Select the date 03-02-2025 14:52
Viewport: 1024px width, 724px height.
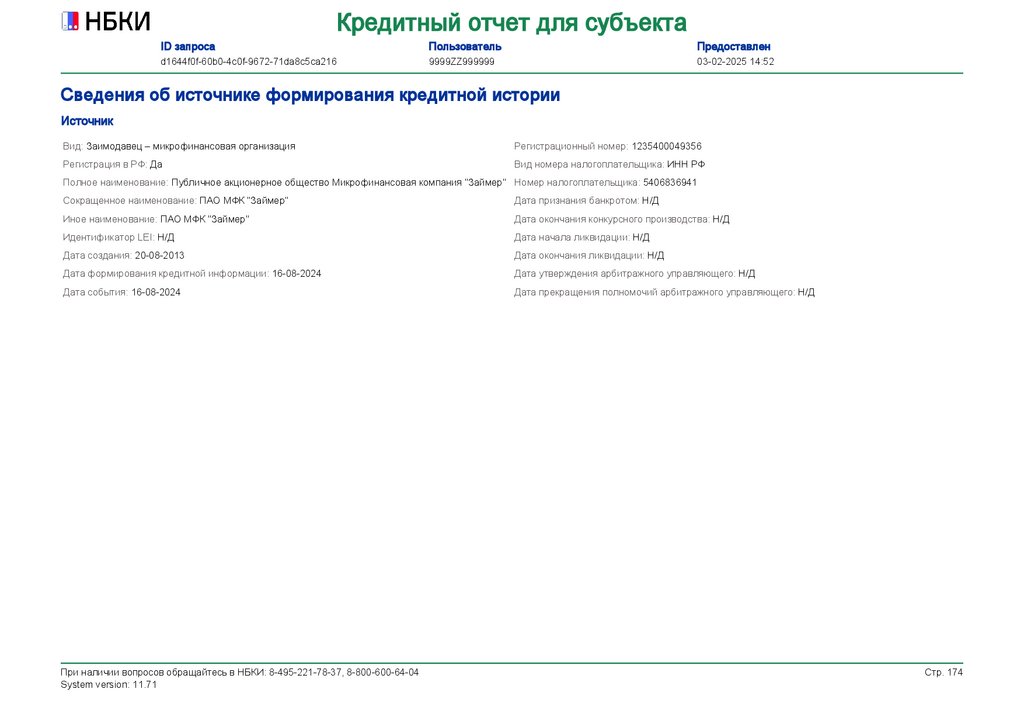click(x=735, y=61)
